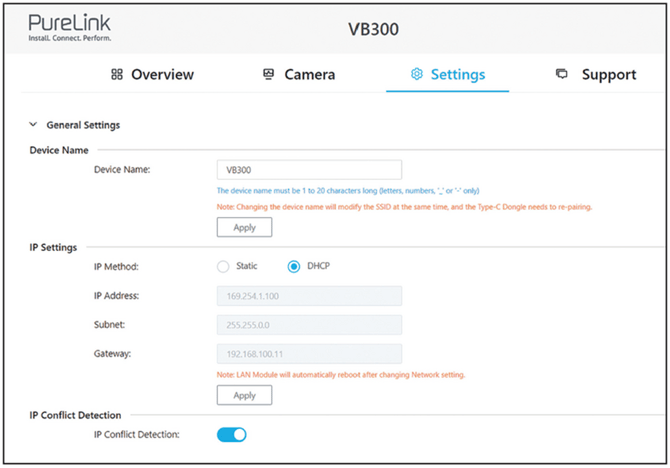
Task: Select the DHCP radio button
Action: (x=294, y=267)
